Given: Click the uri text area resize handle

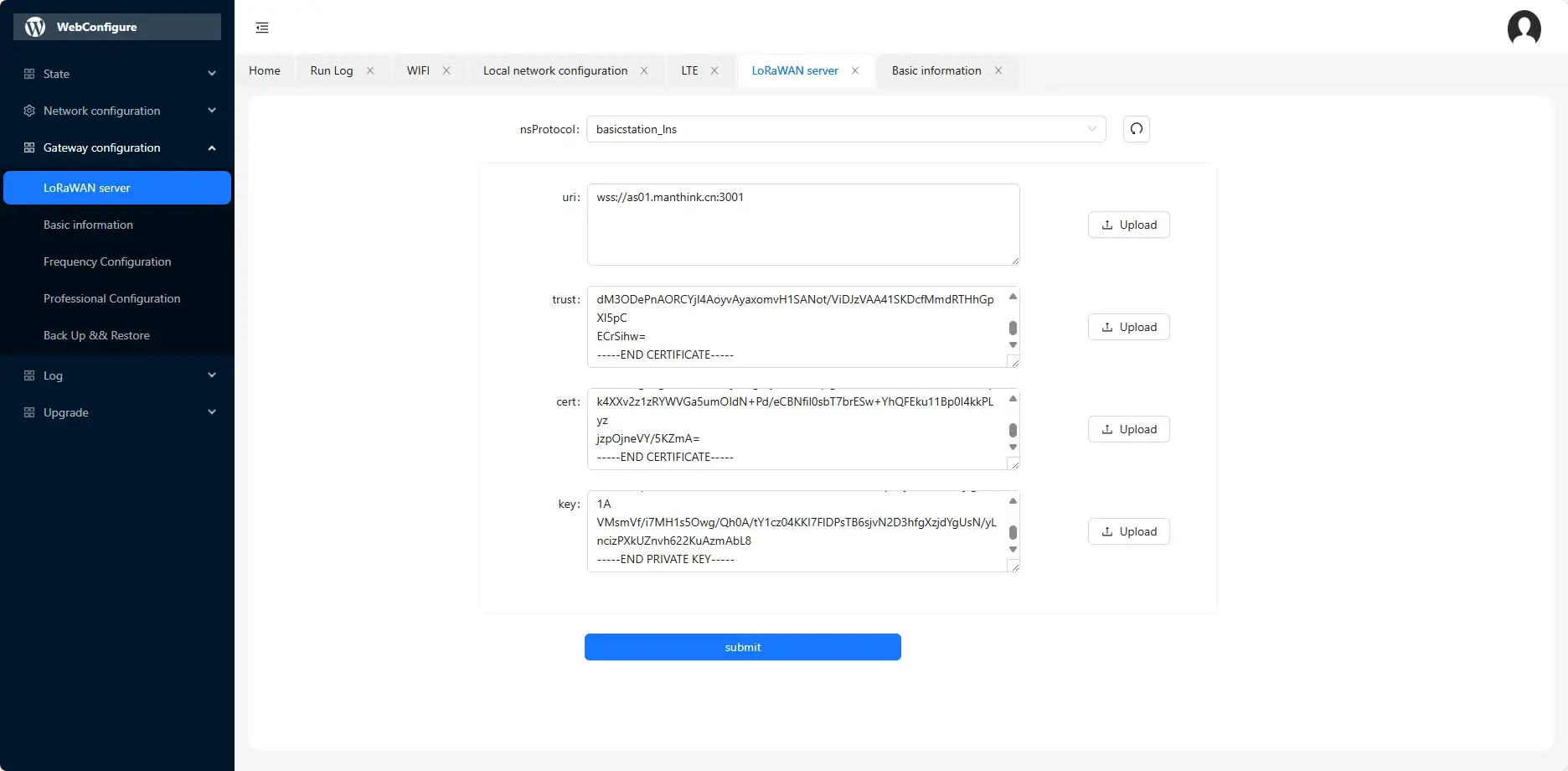Looking at the screenshot, I should pyautogui.click(x=1014, y=260).
